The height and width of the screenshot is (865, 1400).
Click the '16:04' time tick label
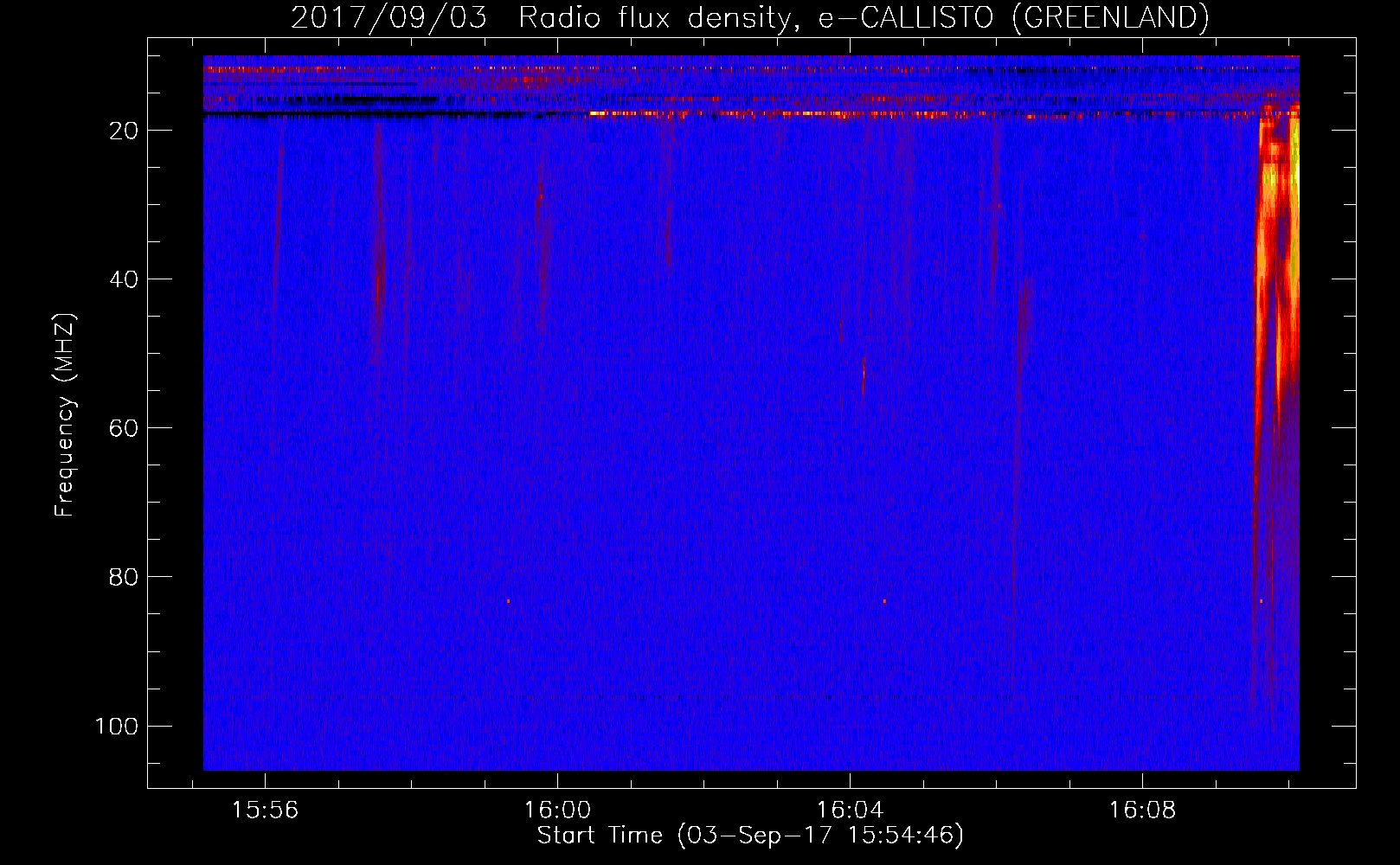[x=850, y=811]
